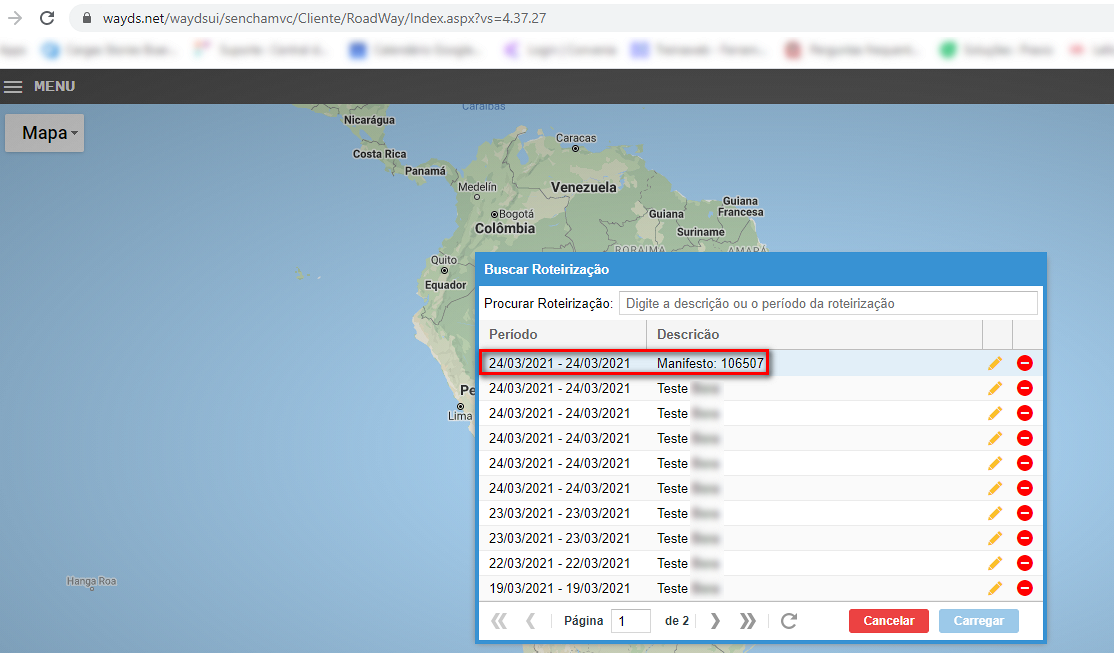Jump to the last page of results
This screenshot has height=653, width=1114.
(747, 621)
